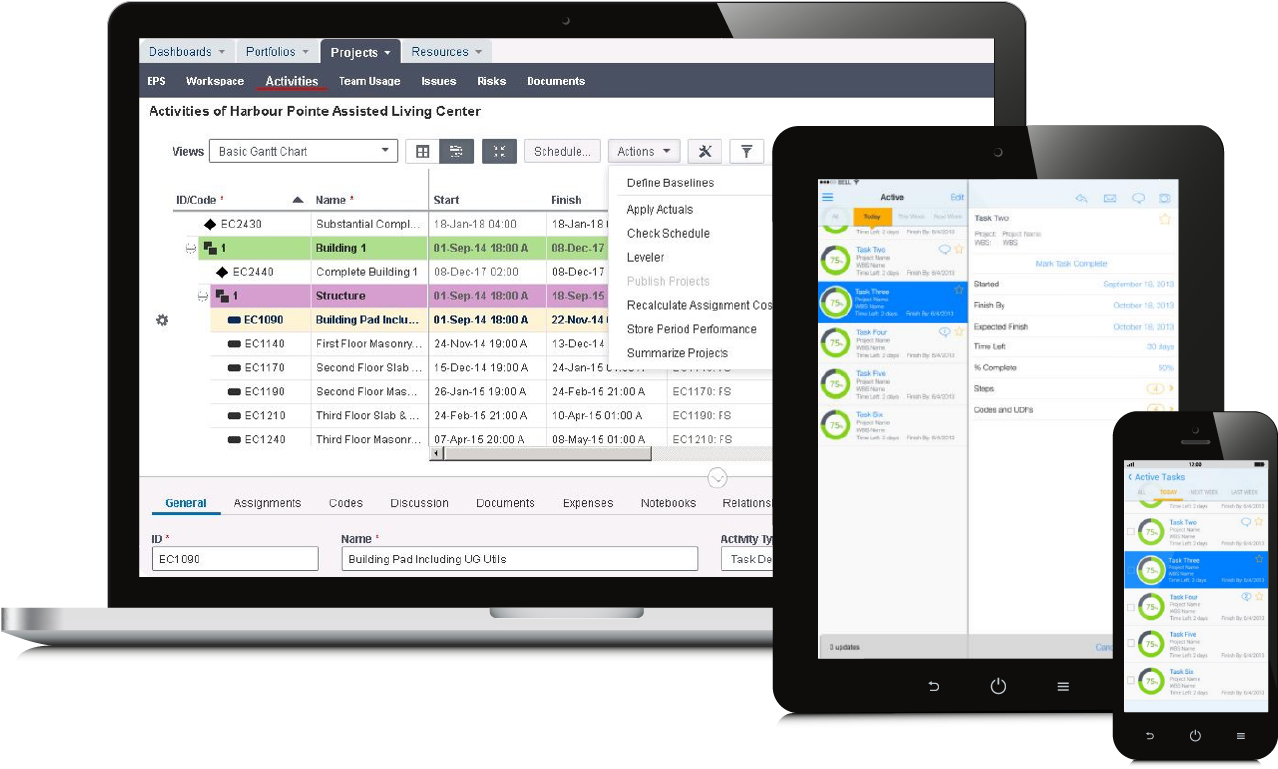
Task: Open the filter funnel icon
Action: pos(746,151)
